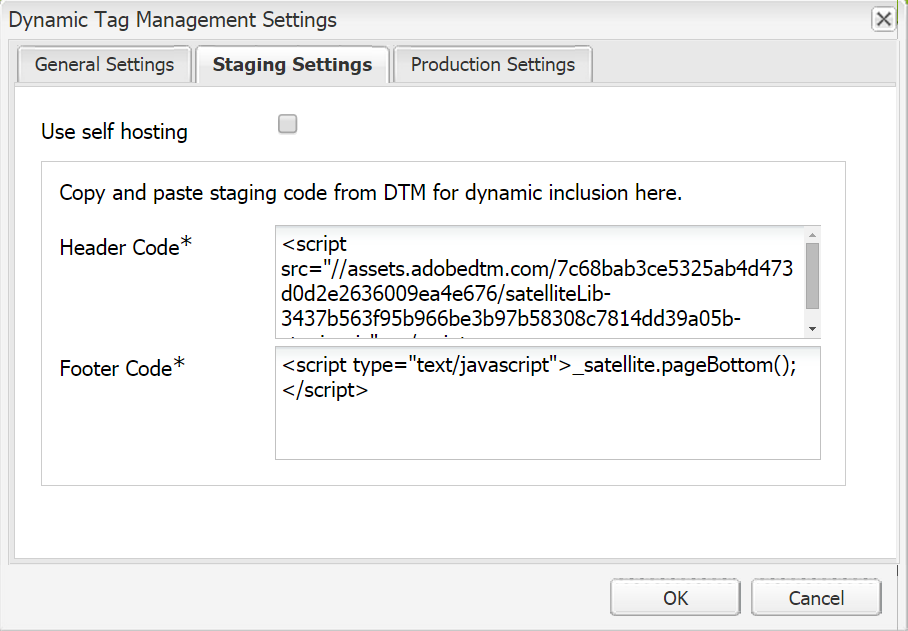Open the Production Settings tab

click(x=493, y=65)
